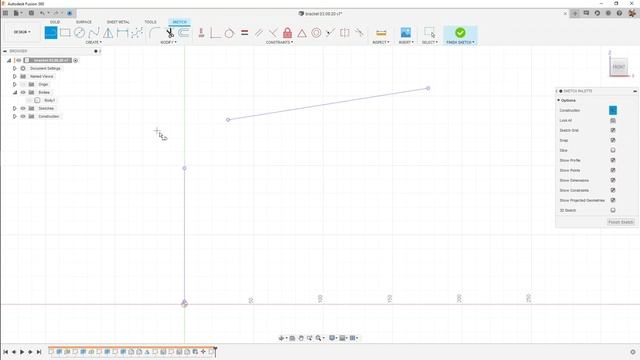Select the Fillet tool in Modify group

pos(154,33)
